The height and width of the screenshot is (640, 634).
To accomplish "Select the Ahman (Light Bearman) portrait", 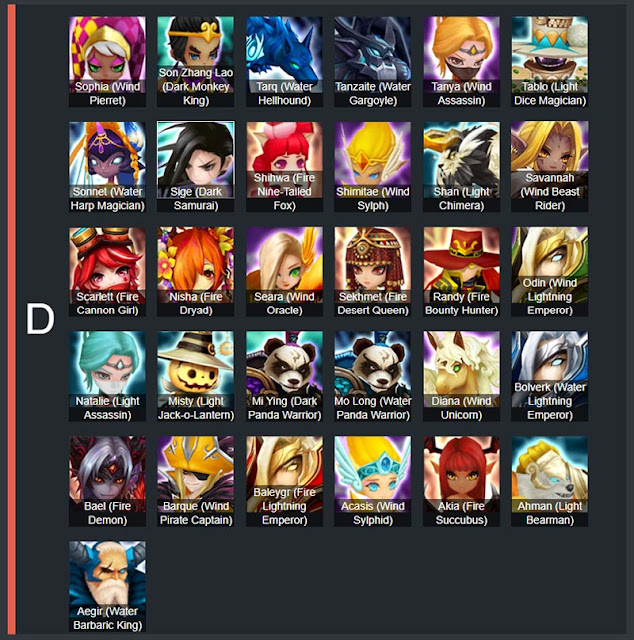I will pos(549,481).
